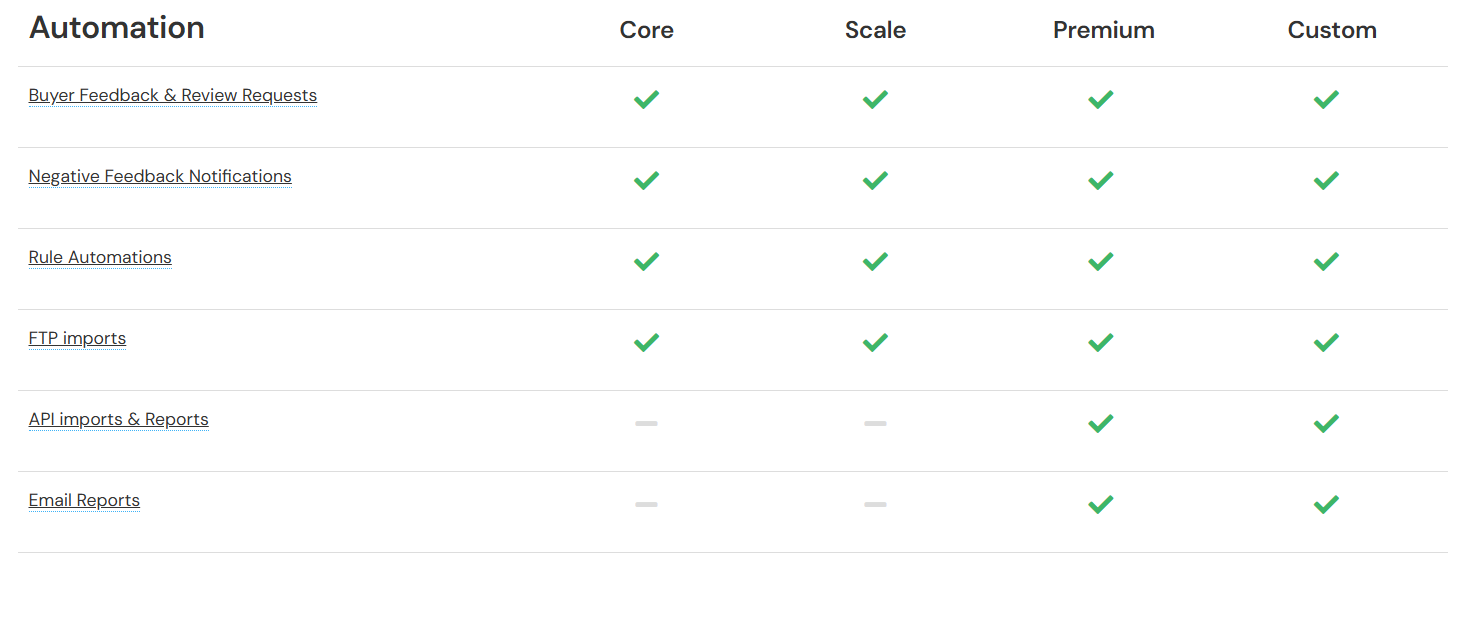Click the Scale checkmark for FTP imports
Viewport: 1475px width, 621px height.
click(875, 342)
